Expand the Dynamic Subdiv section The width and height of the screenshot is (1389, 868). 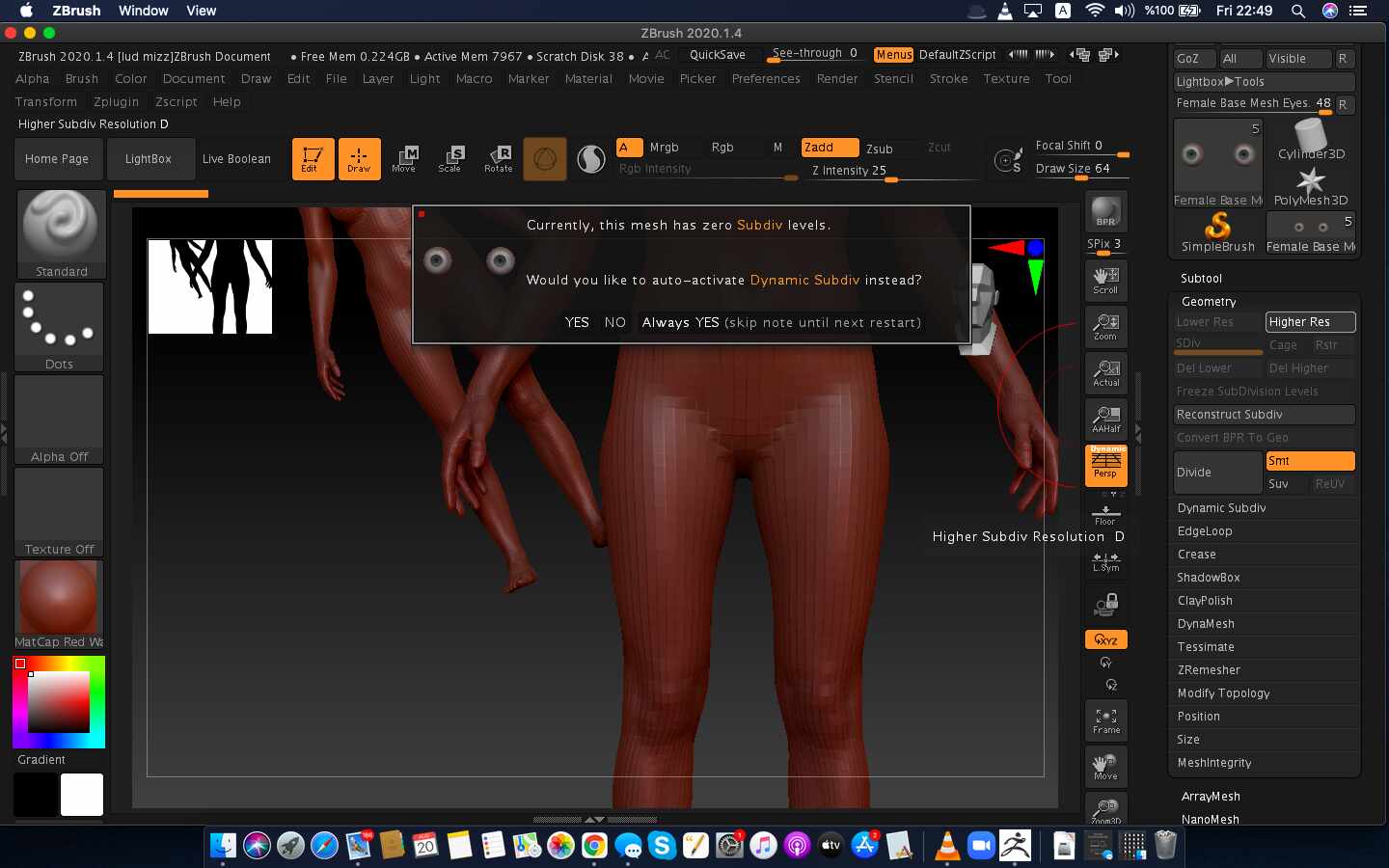pyautogui.click(x=1221, y=508)
